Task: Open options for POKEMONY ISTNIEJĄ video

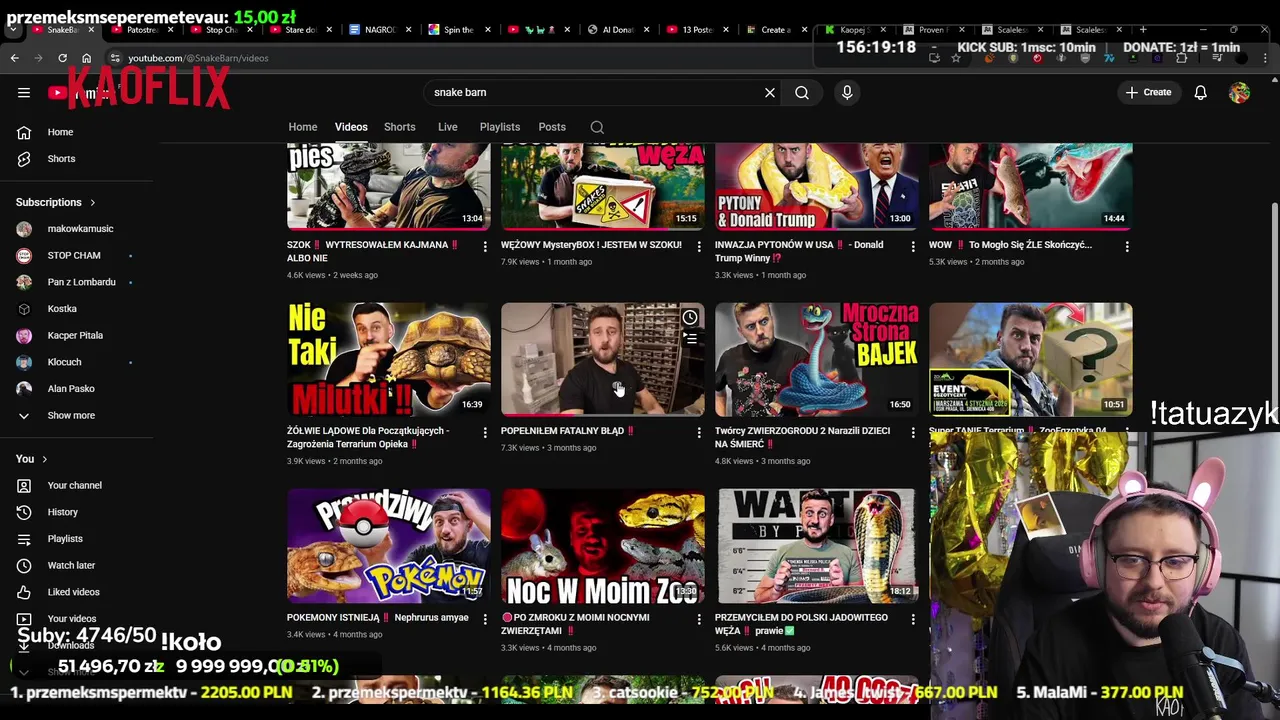Action: pos(485,619)
